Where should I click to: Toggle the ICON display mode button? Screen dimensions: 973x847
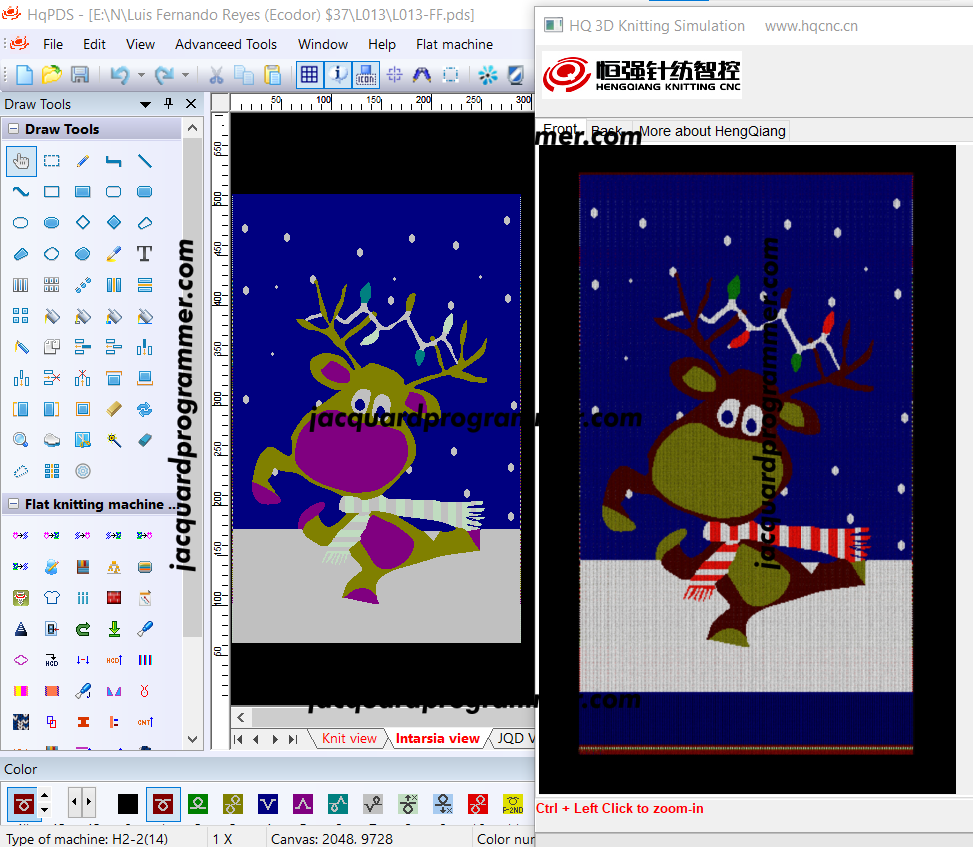pos(365,75)
